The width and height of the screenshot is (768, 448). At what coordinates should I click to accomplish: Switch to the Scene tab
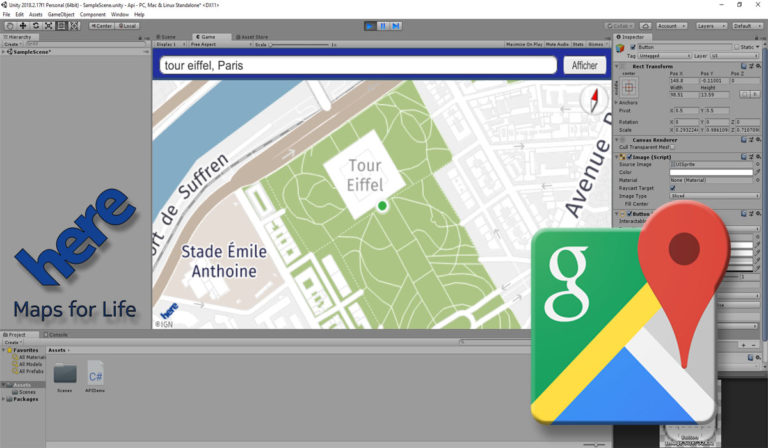click(x=167, y=37)
